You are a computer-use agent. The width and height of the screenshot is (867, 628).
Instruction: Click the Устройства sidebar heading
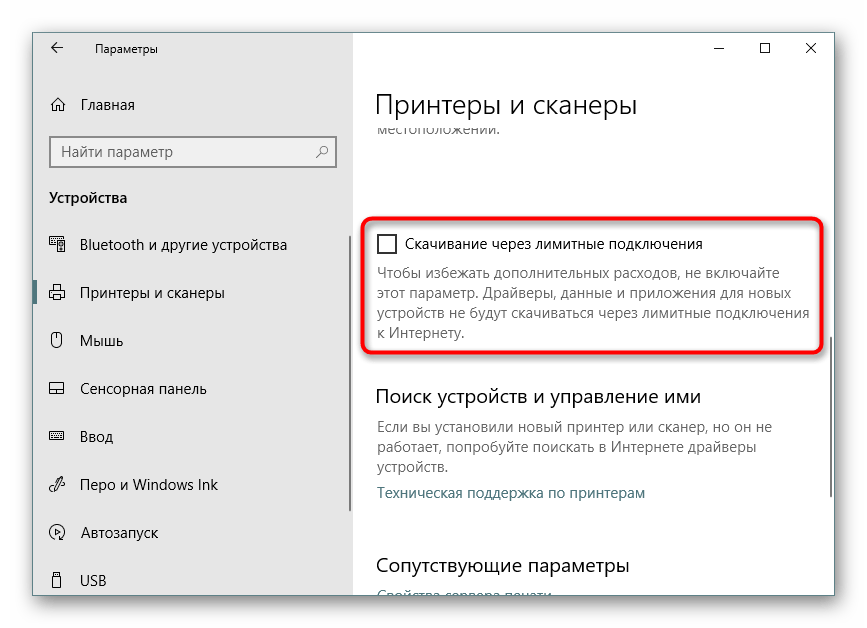pyautogui.click(x=88, y=198)
